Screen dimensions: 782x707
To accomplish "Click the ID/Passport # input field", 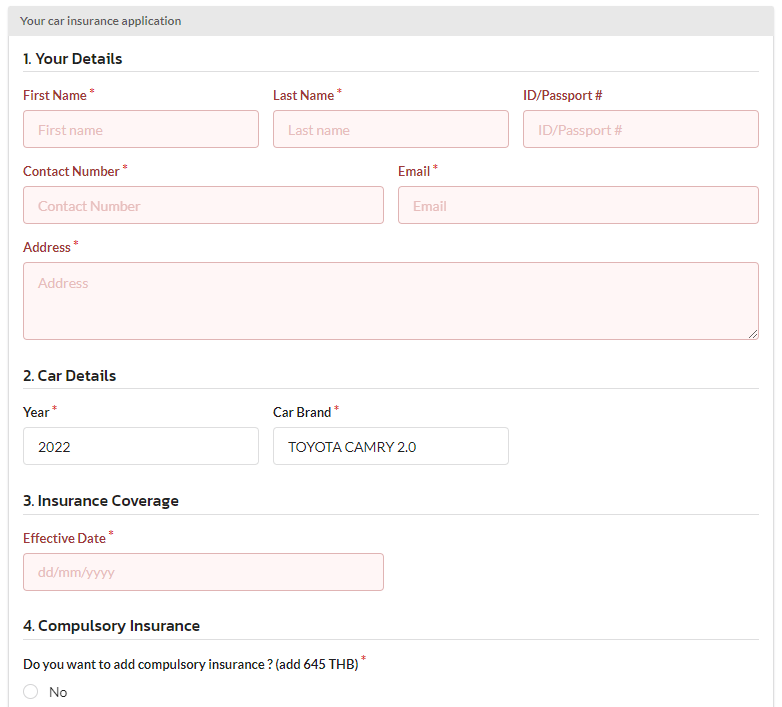I will pyautogui.click(x=640, y=129).
